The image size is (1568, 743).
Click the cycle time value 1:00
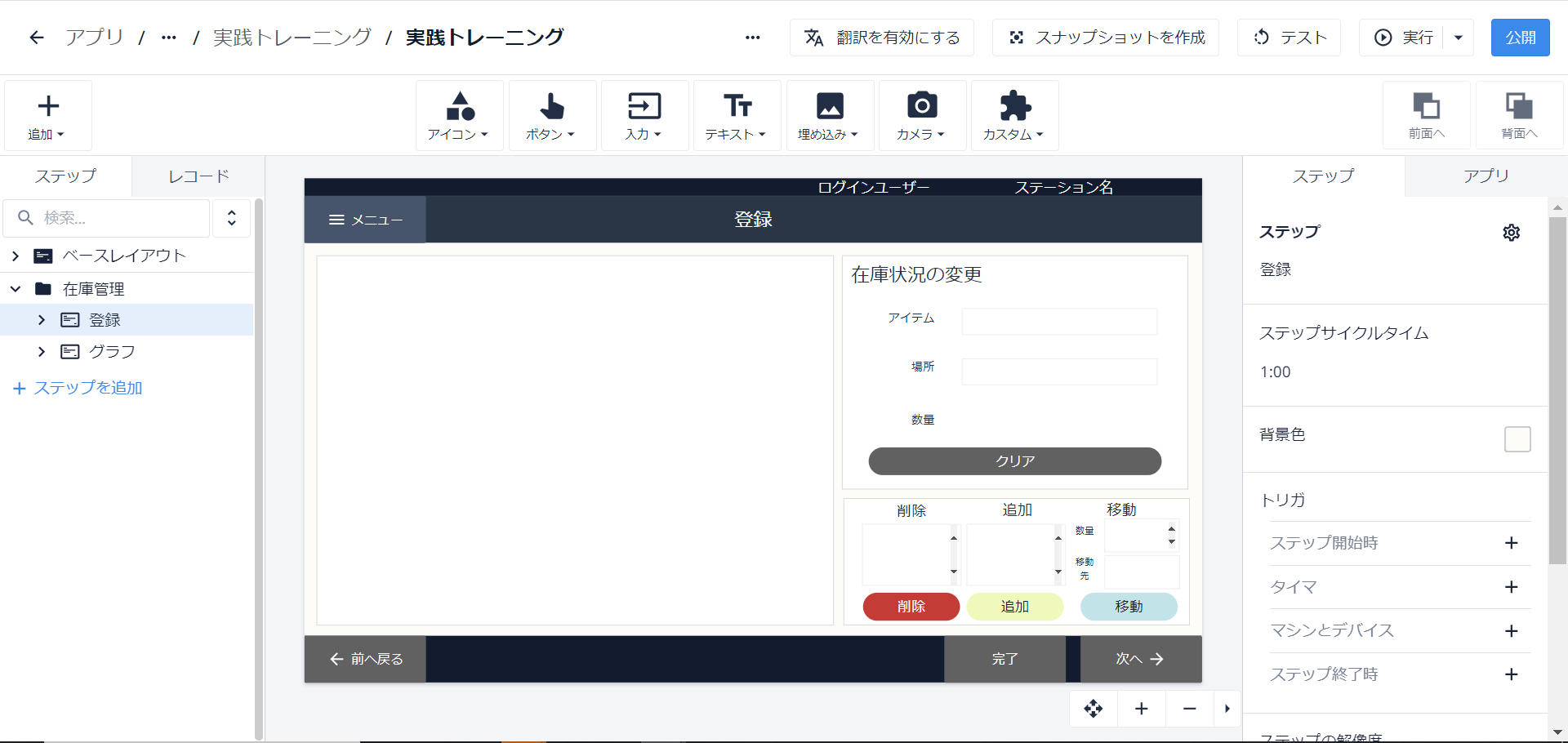[x=1276, y=372]
